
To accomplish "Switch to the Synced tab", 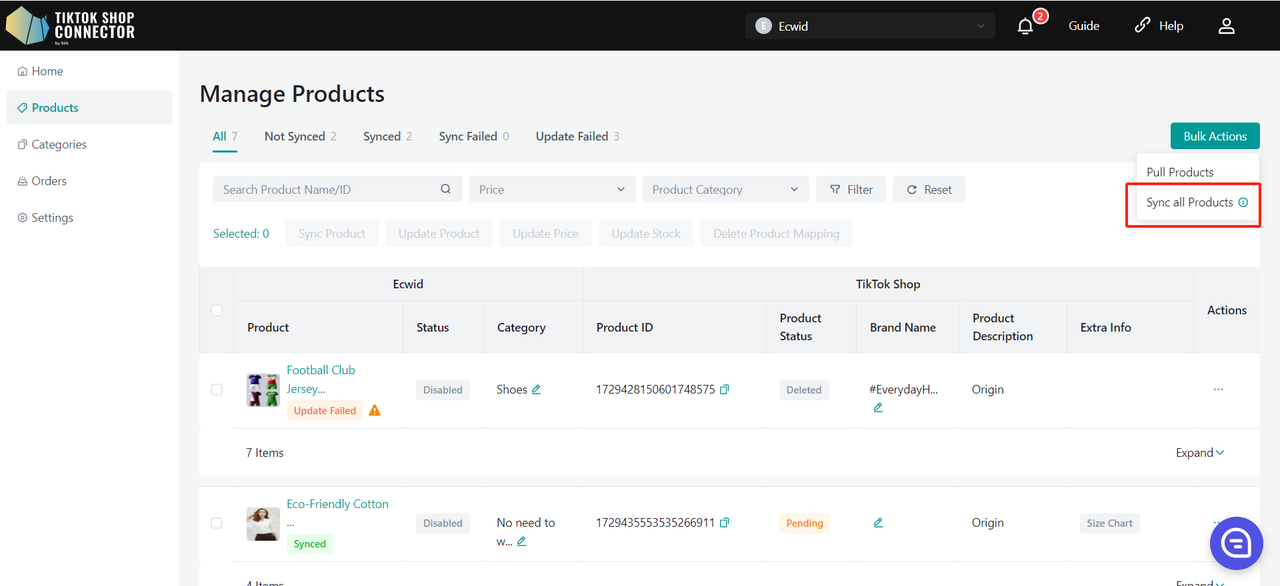I will [387, 136].
